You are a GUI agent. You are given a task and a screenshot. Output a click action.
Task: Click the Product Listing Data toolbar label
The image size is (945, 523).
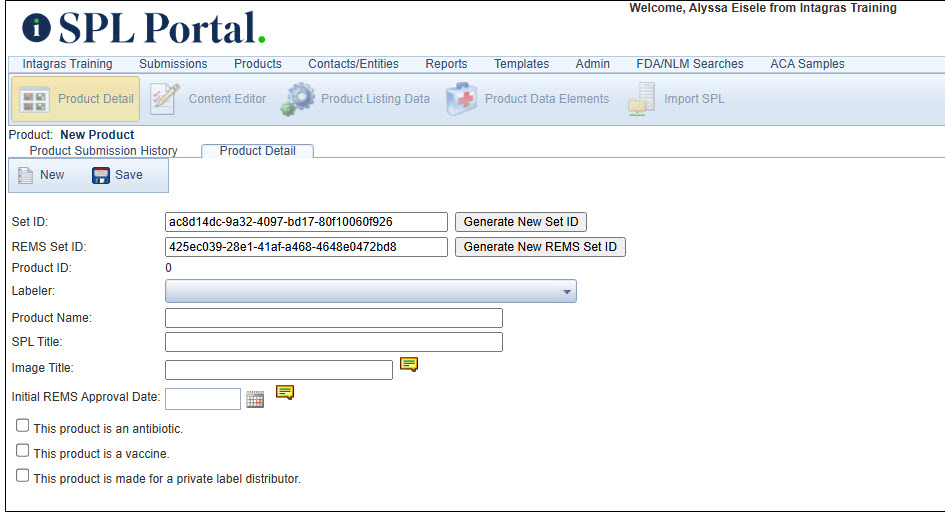[375, 99]
